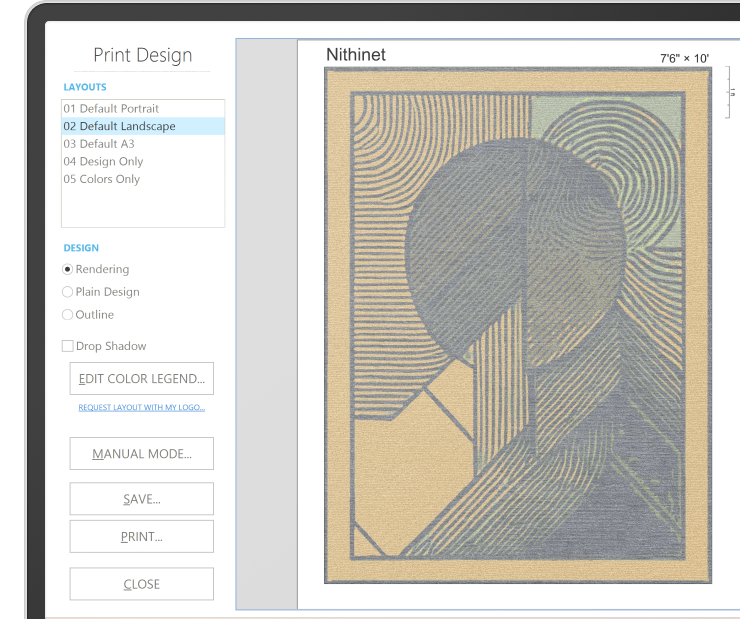Switch to the 05 Colors Only layout
This screenshot has height=619, width=740.
click(101, 179)
